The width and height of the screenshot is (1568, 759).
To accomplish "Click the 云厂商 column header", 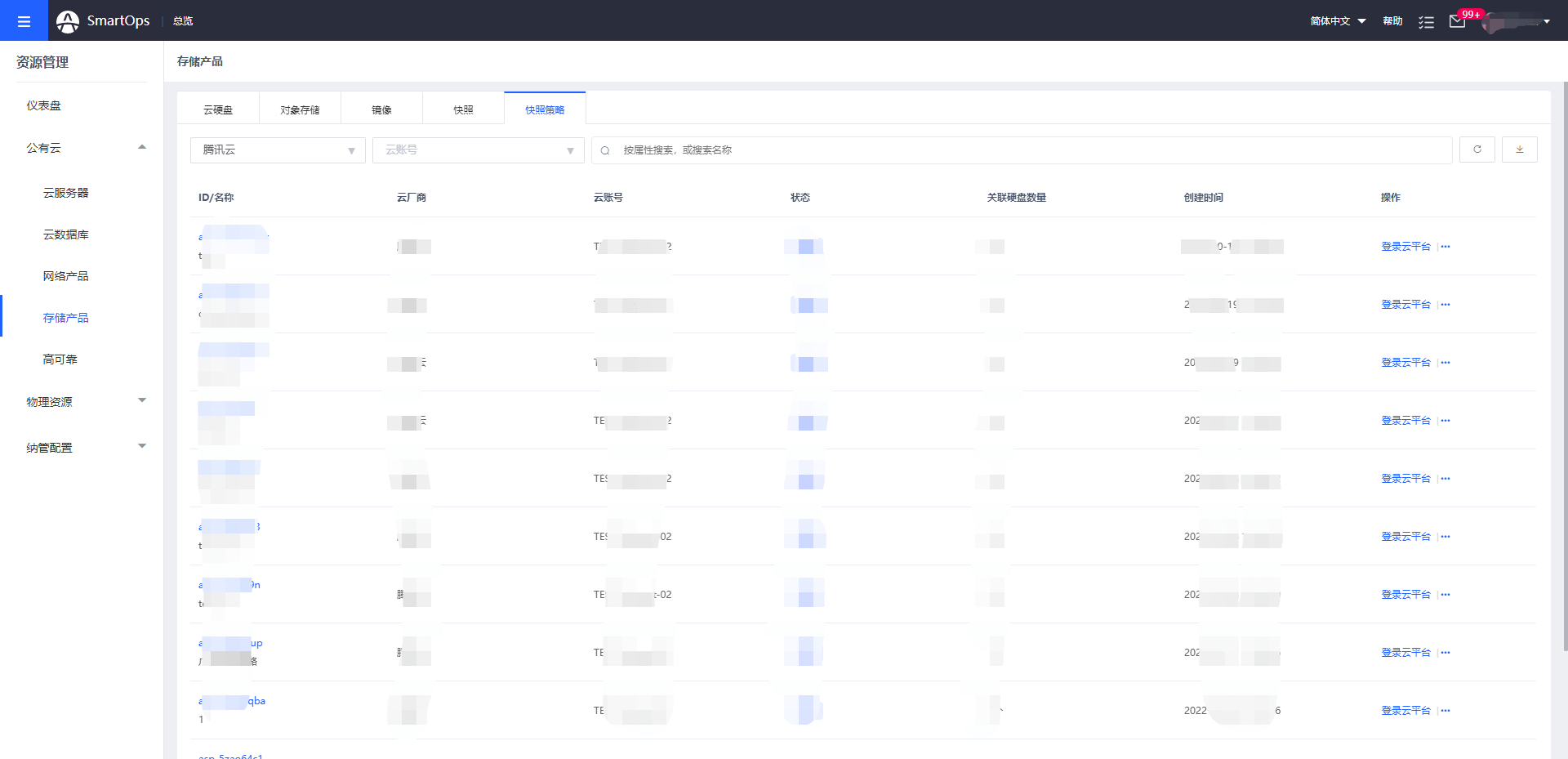I will coord(412,198).
